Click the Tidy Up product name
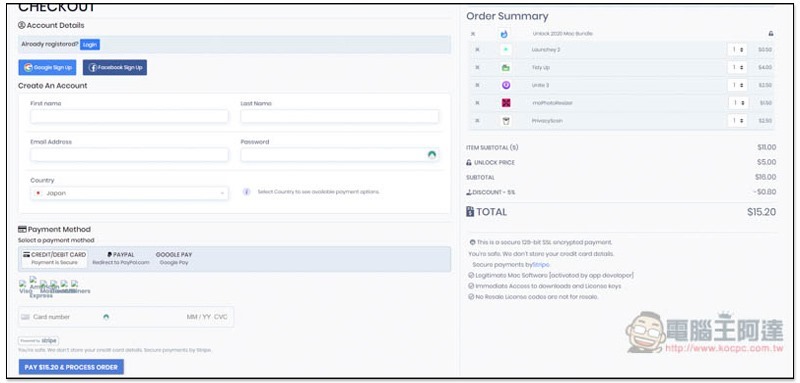Image resolution: width=800 pixels, height=383 pixels. (x=540, y=67)
